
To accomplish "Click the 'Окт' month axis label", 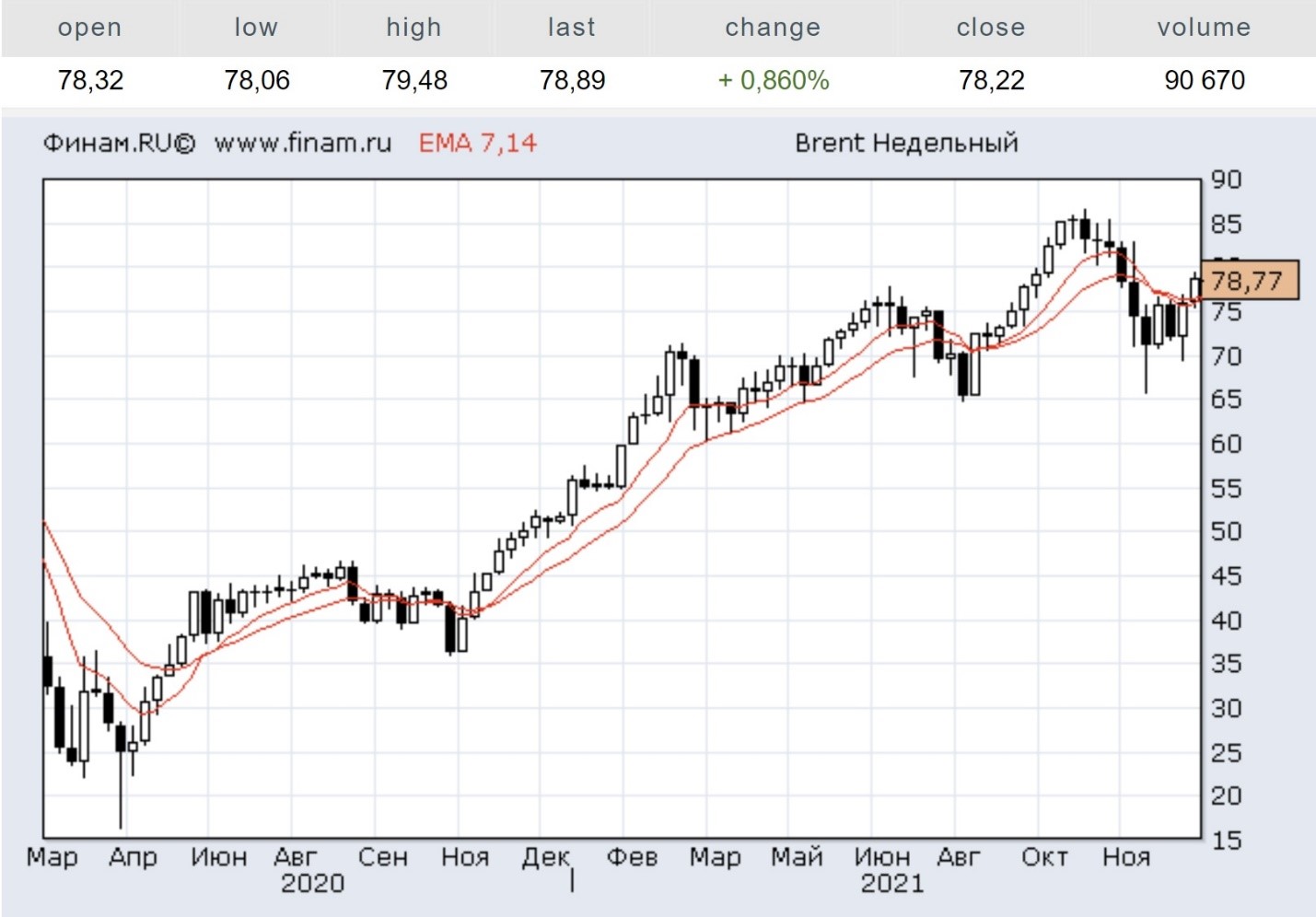I will tap(1044, 858).
